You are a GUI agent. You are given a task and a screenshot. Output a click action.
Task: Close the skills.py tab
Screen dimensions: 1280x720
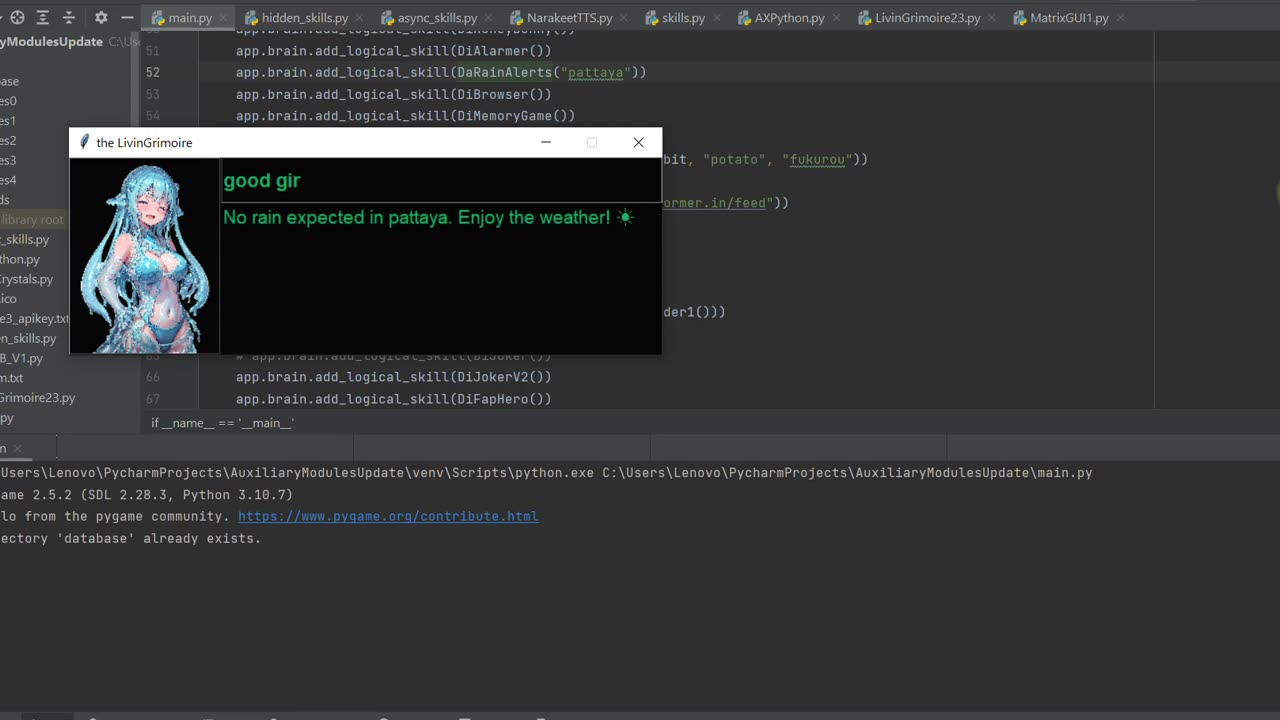pyautogui.click(x=717, y=18)
